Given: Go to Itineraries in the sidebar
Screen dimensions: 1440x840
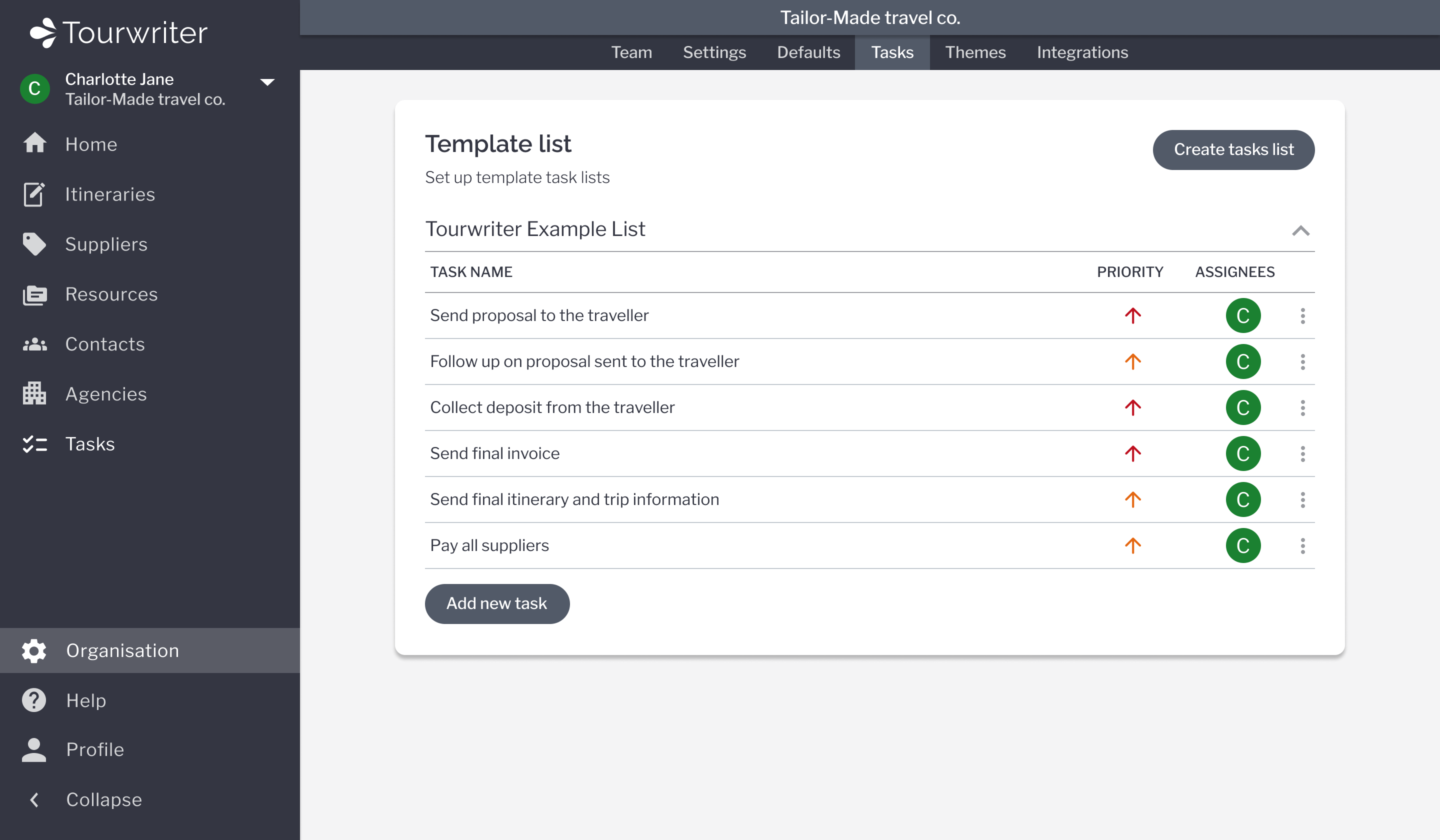Looking at the screenshot, I should point(109,194).
